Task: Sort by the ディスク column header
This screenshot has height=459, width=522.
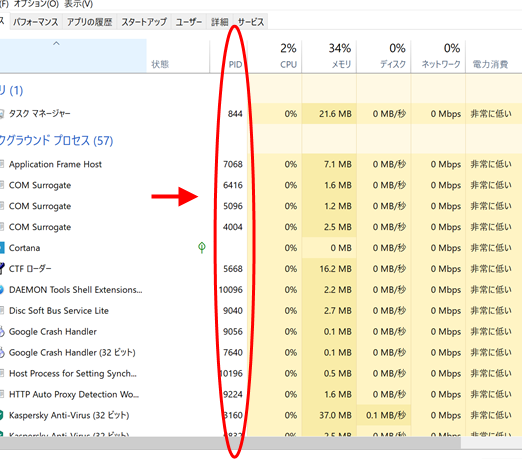Action: (384, 56)
